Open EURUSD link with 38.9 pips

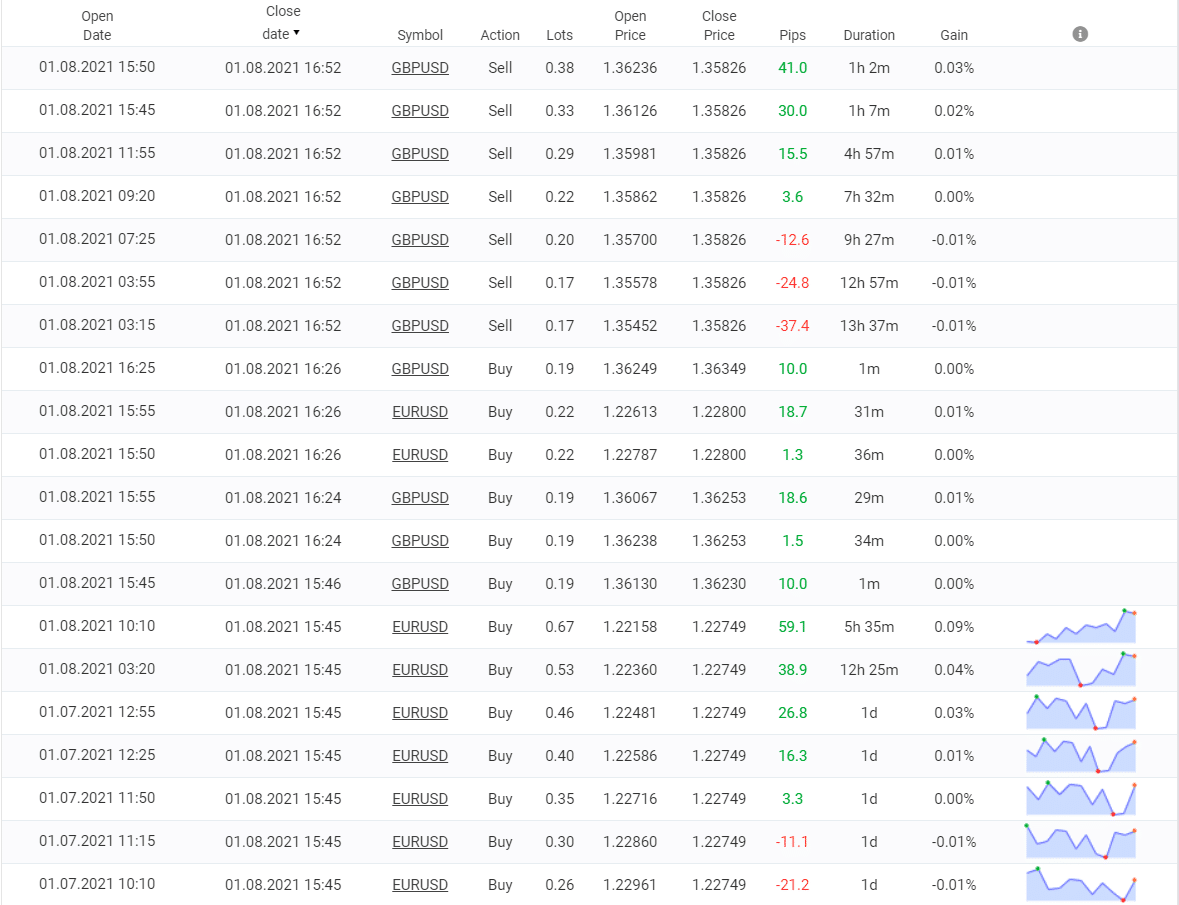point(420,670)
